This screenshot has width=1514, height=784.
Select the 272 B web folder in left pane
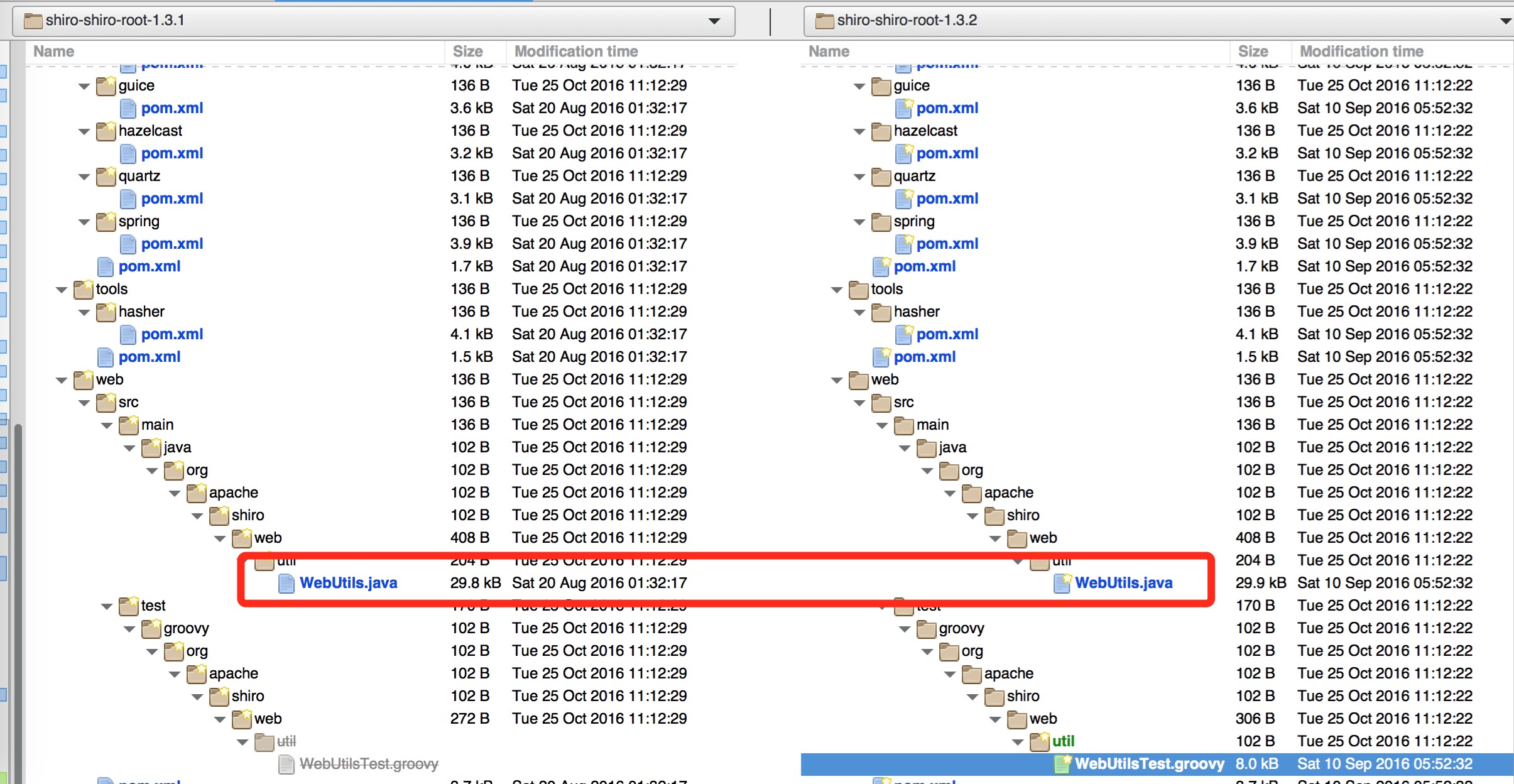268,719
